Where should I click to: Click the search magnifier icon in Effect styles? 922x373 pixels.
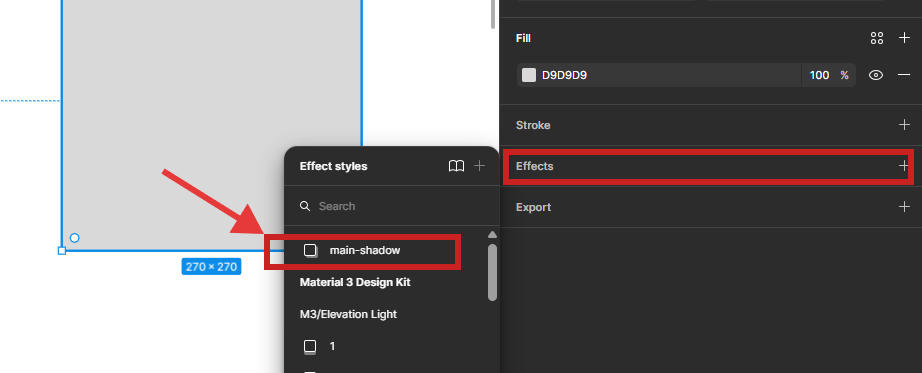pos(305,206)
